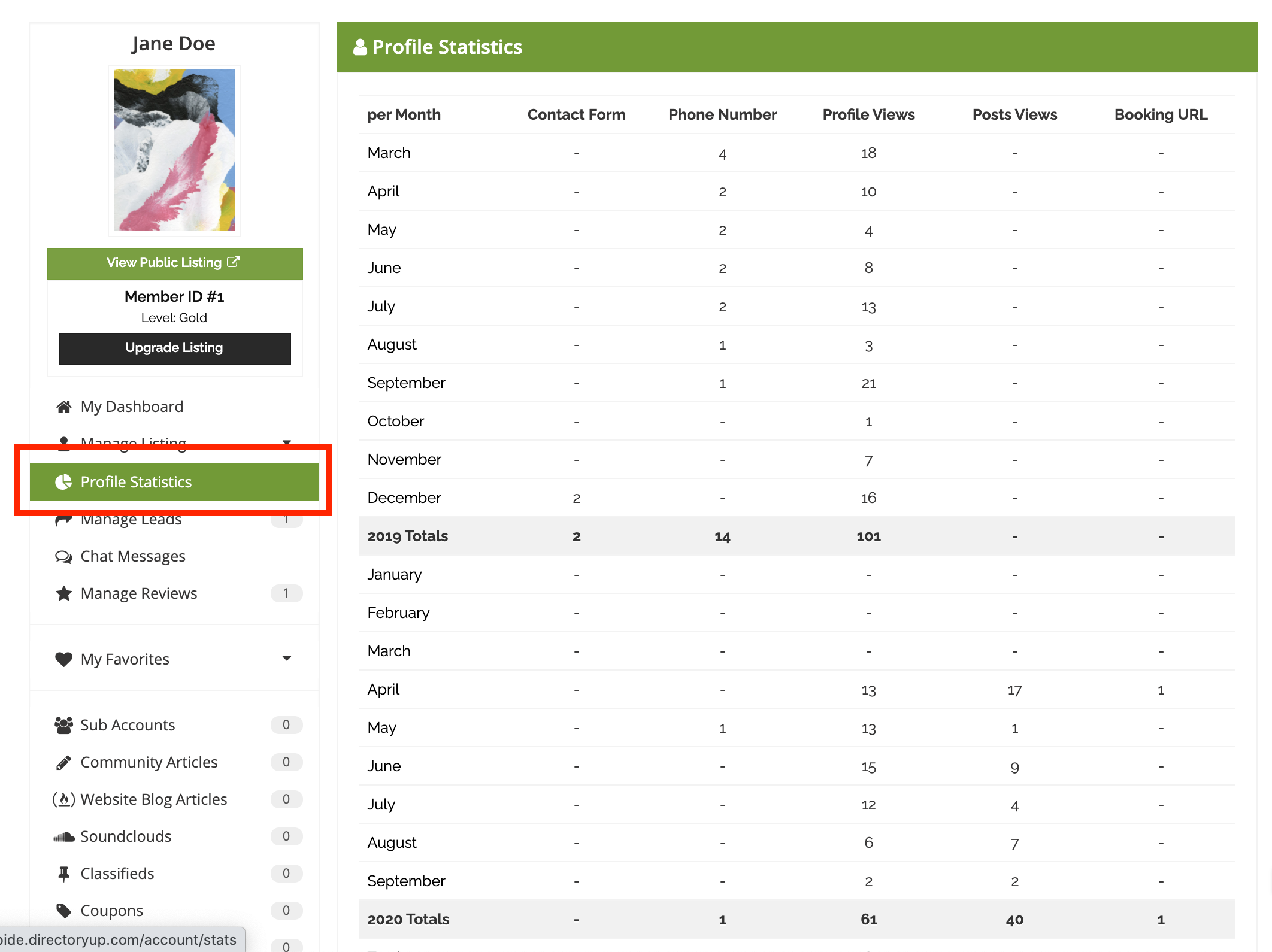
Task: Click the Manage Reviews star icon
Action: 63,593
